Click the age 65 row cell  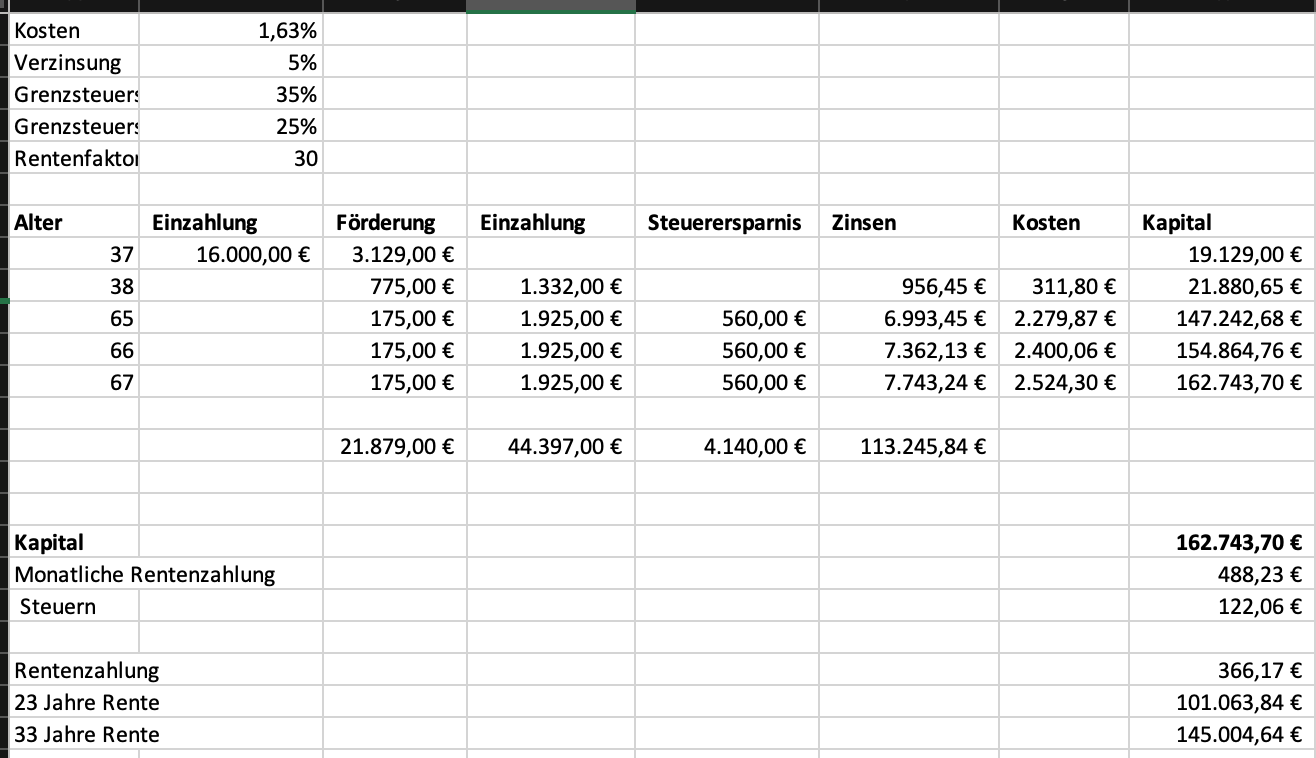coord(74,319)
